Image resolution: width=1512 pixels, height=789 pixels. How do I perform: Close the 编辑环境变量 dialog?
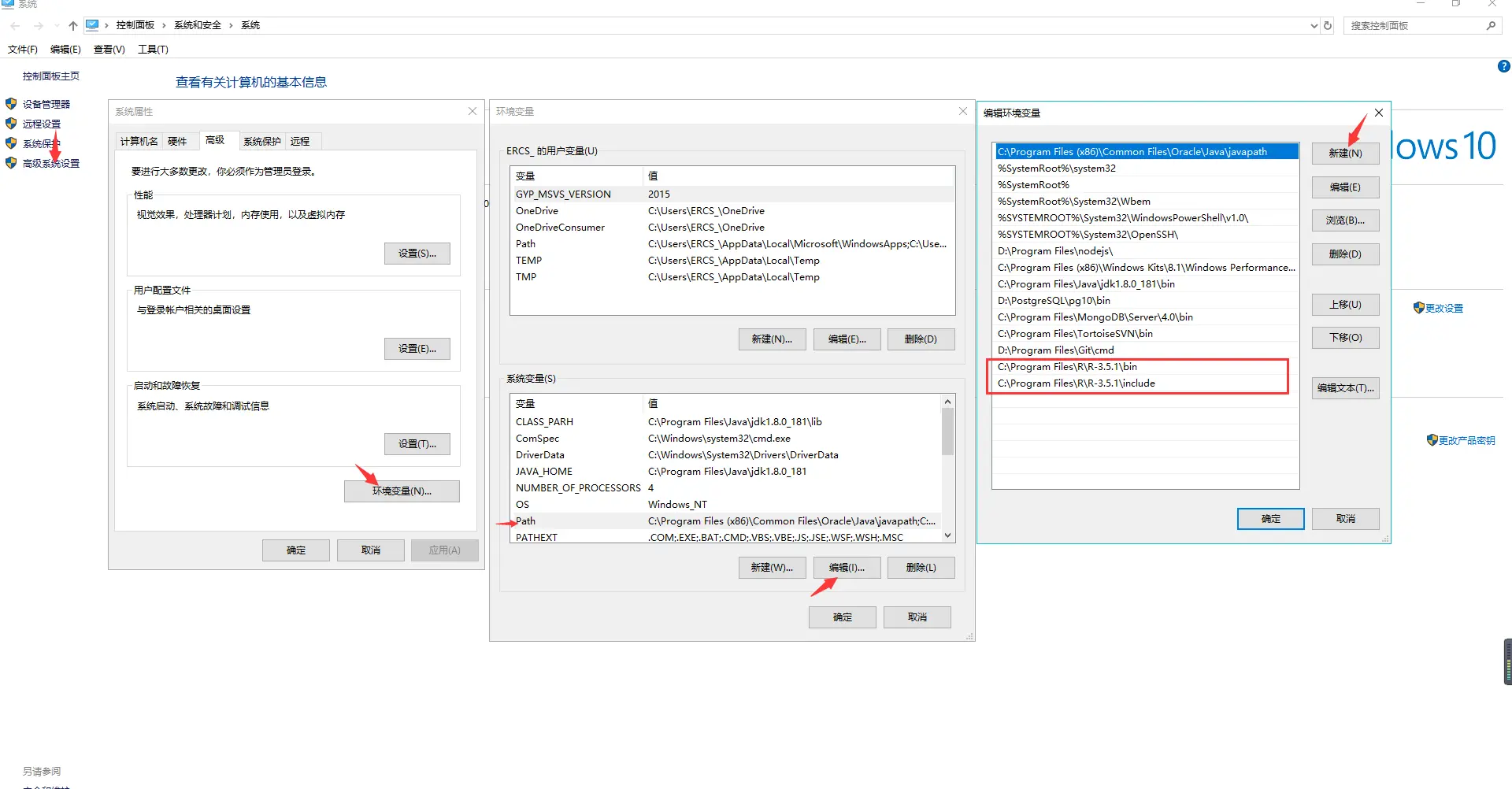pyautogui.click(x=1379, y=113)
